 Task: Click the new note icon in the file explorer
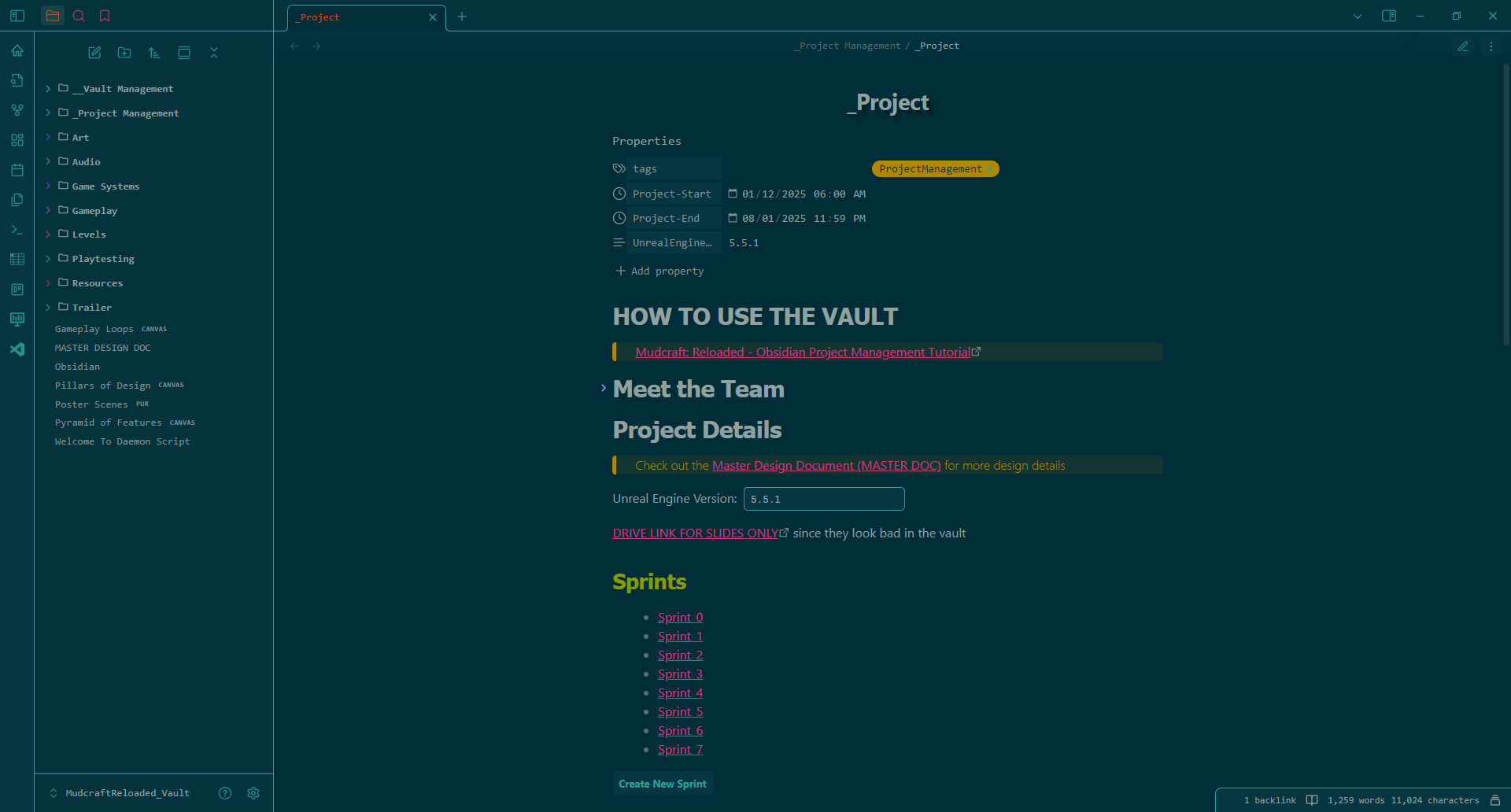tap(94, 53)
